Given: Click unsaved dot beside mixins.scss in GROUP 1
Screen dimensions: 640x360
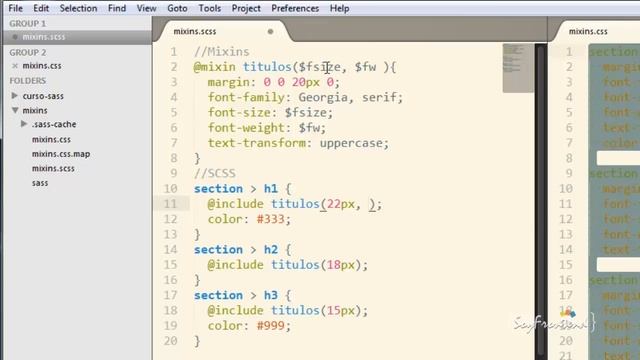Looking at the screenshot, I should [15, 37].
